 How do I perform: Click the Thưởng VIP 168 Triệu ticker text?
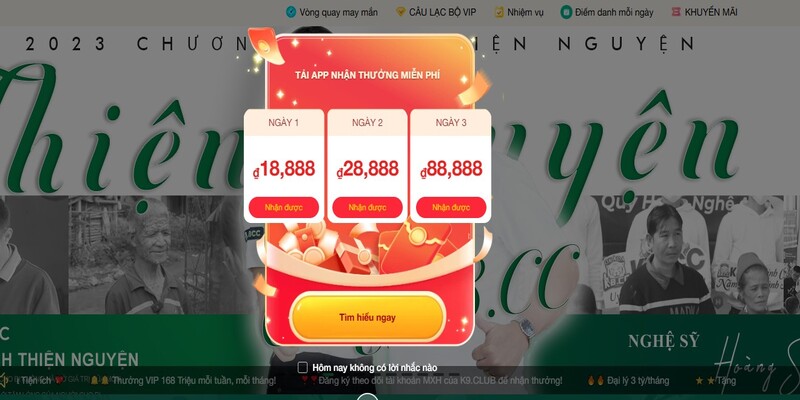point(194,381)
